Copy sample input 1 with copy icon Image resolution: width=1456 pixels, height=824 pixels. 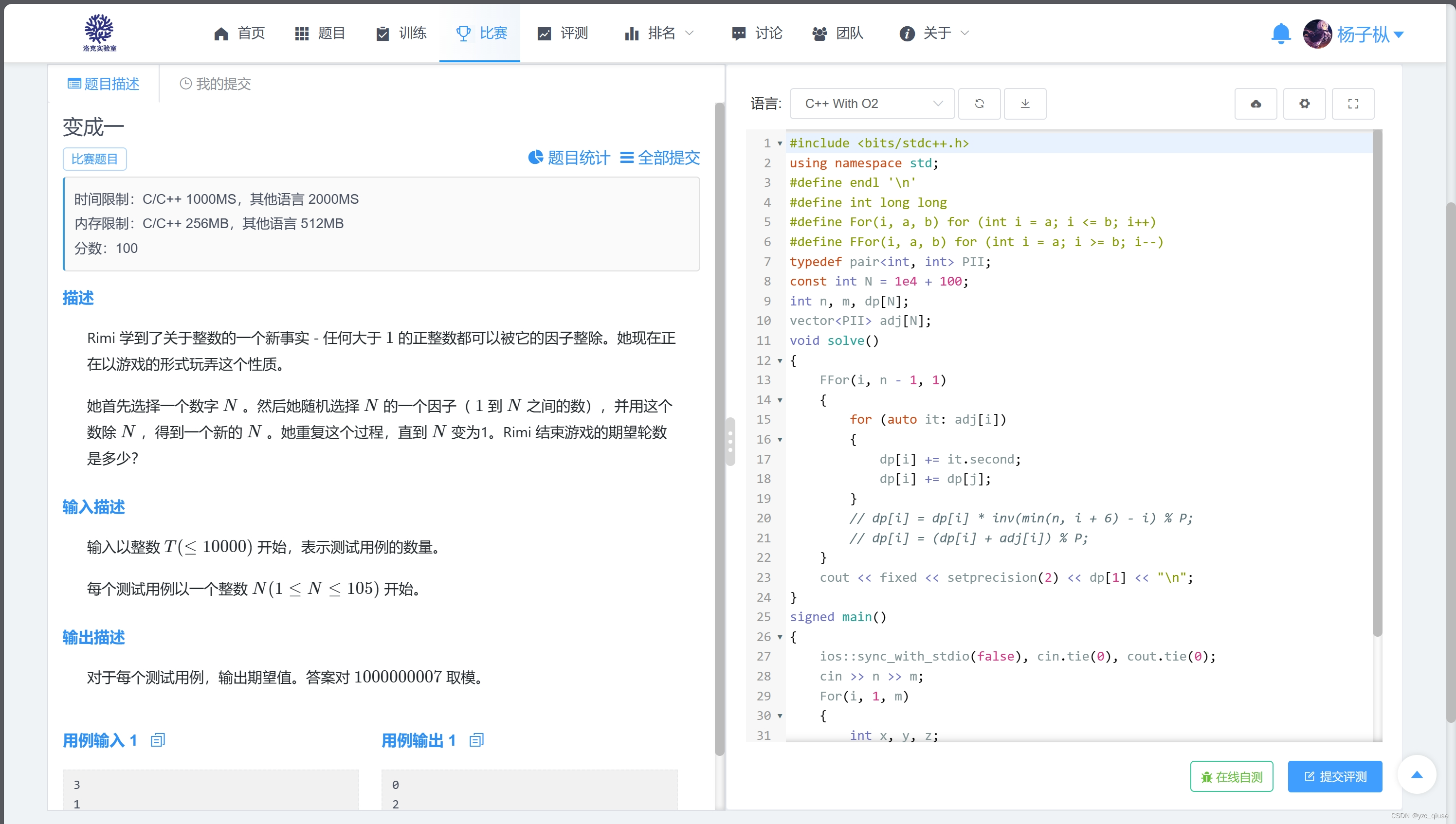[x=158, y=740]
